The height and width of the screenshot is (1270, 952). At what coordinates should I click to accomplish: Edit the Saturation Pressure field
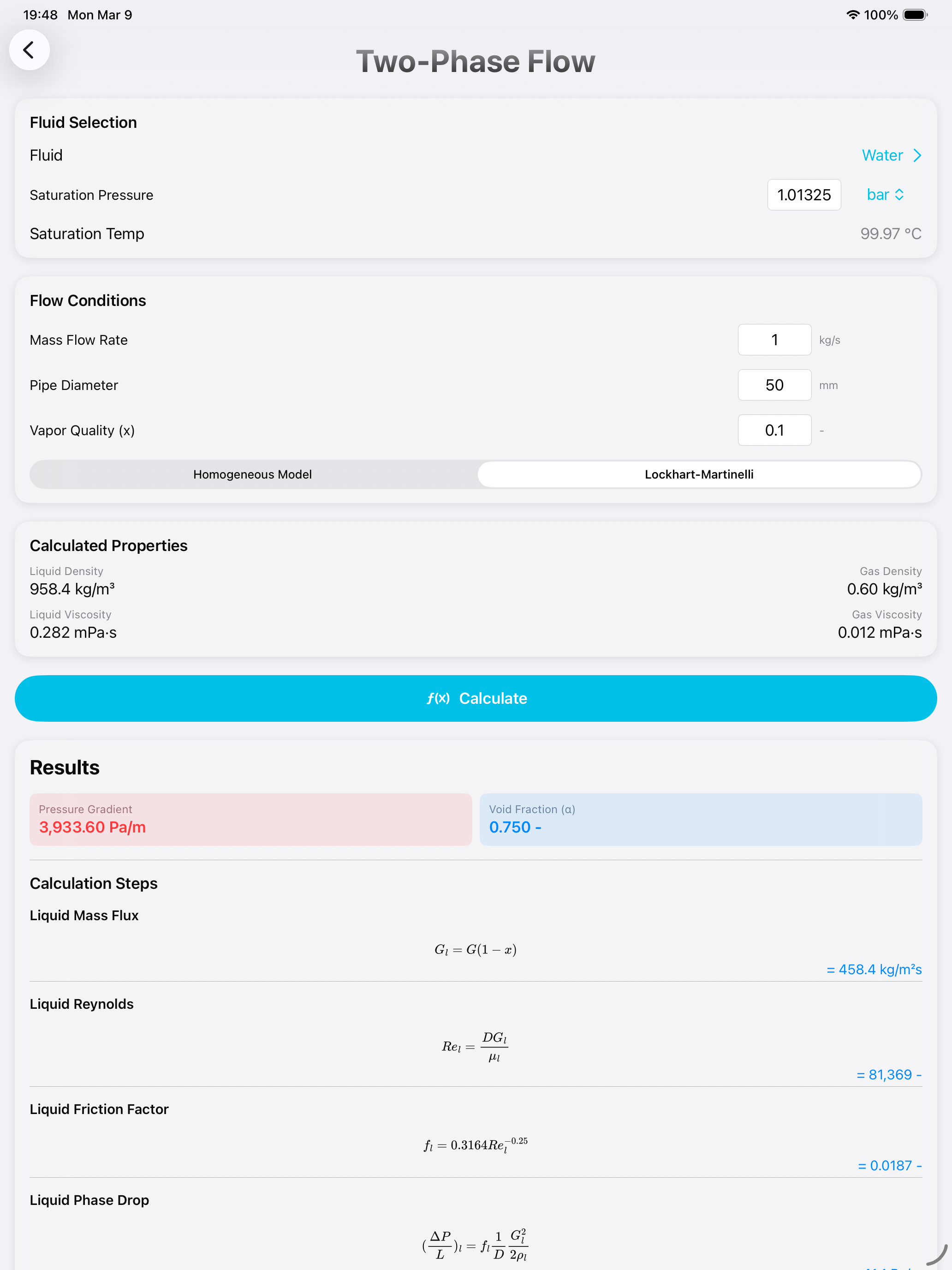pyautogui.click(x=803, y=195)
